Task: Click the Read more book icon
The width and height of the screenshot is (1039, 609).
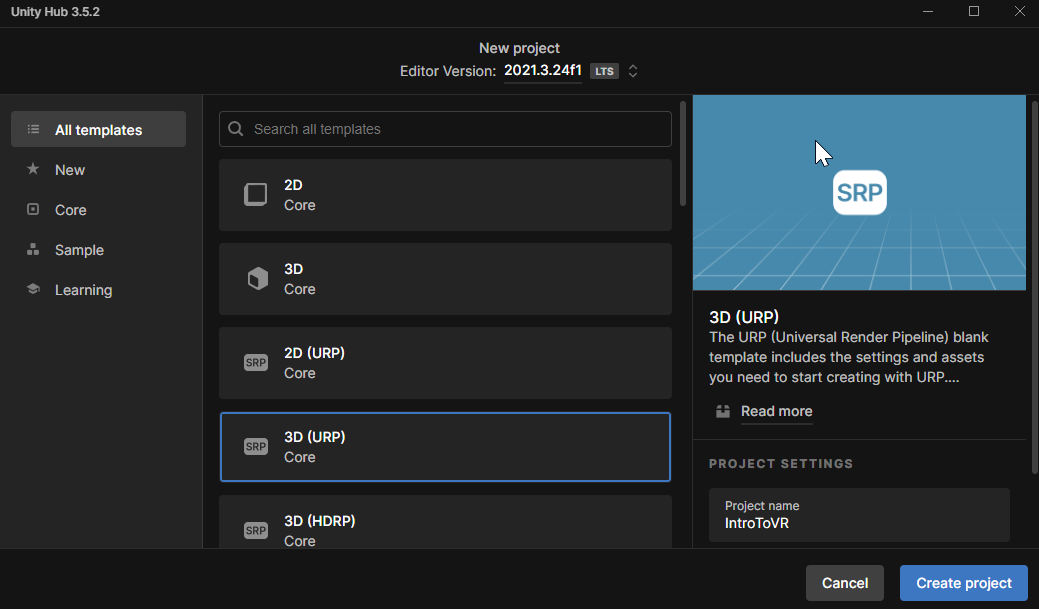Action: click(x=722, y=411)
